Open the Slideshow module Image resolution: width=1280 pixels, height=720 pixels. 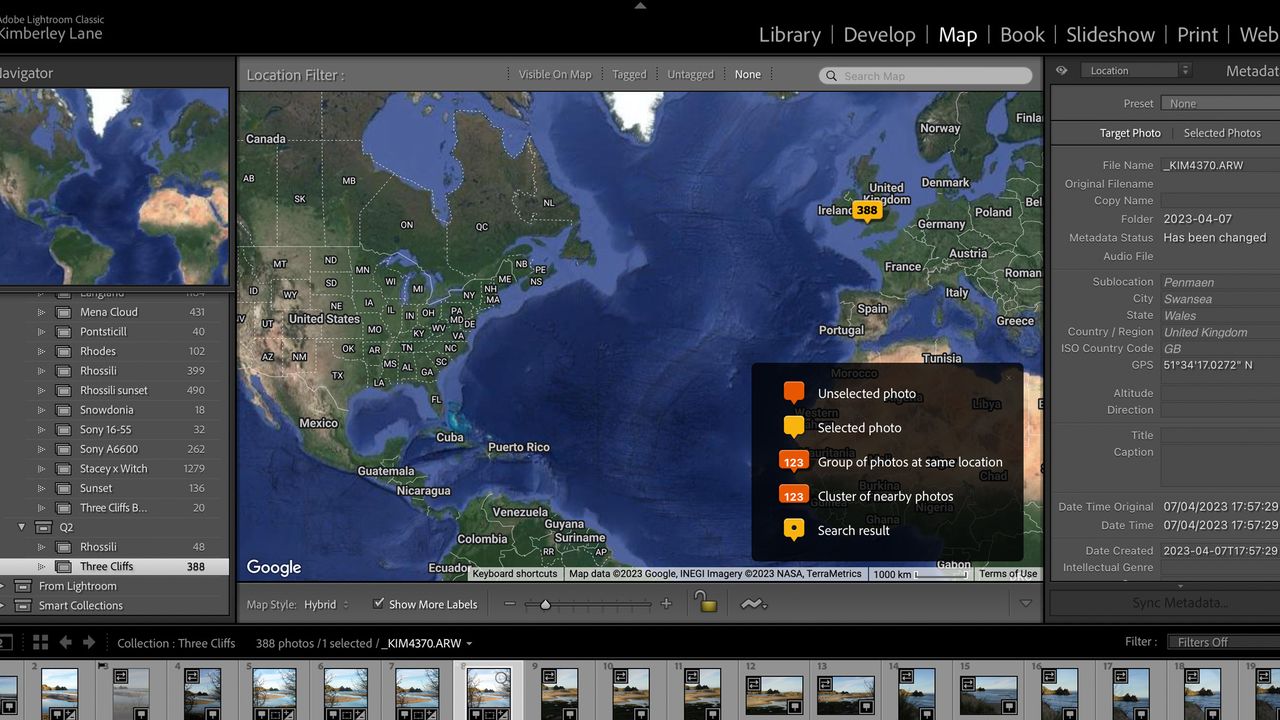coord(1110,35)
